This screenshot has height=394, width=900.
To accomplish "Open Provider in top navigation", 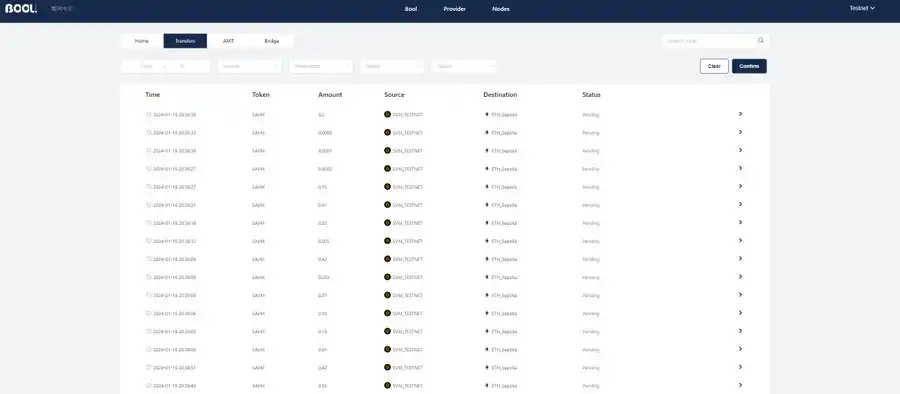I will (455, 9).
